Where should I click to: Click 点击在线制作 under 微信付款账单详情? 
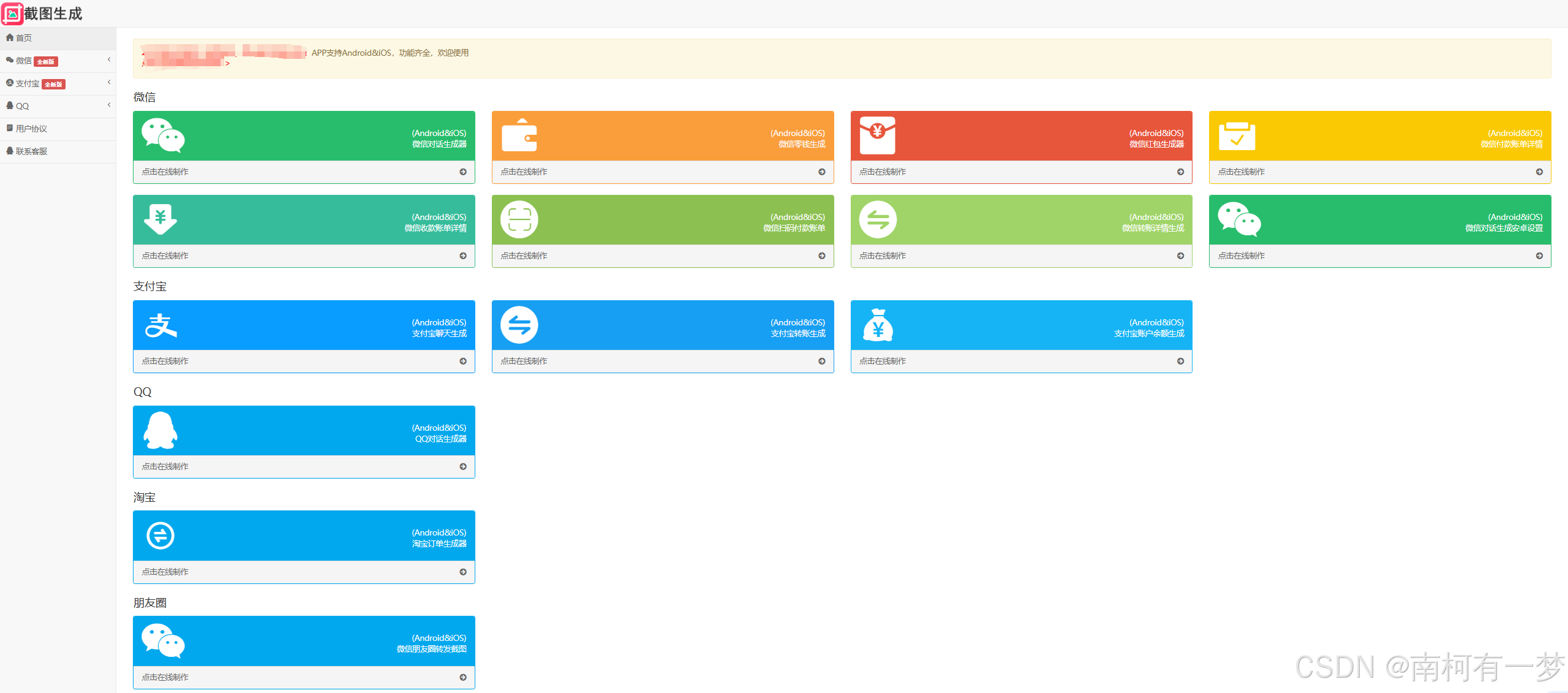(1241, 172)
